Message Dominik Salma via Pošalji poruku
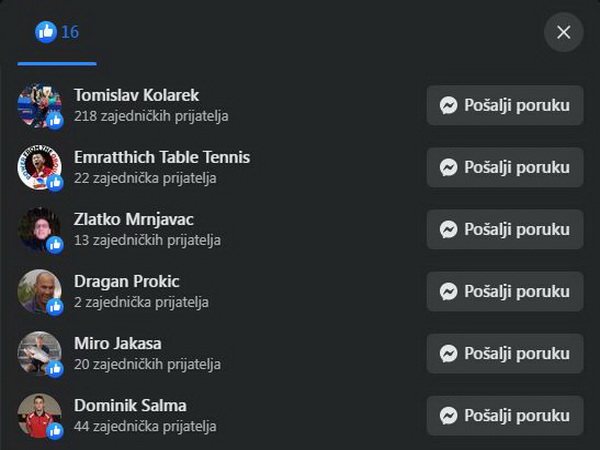Viewport: 600px width, 450px height. click(x=505, y=415)
